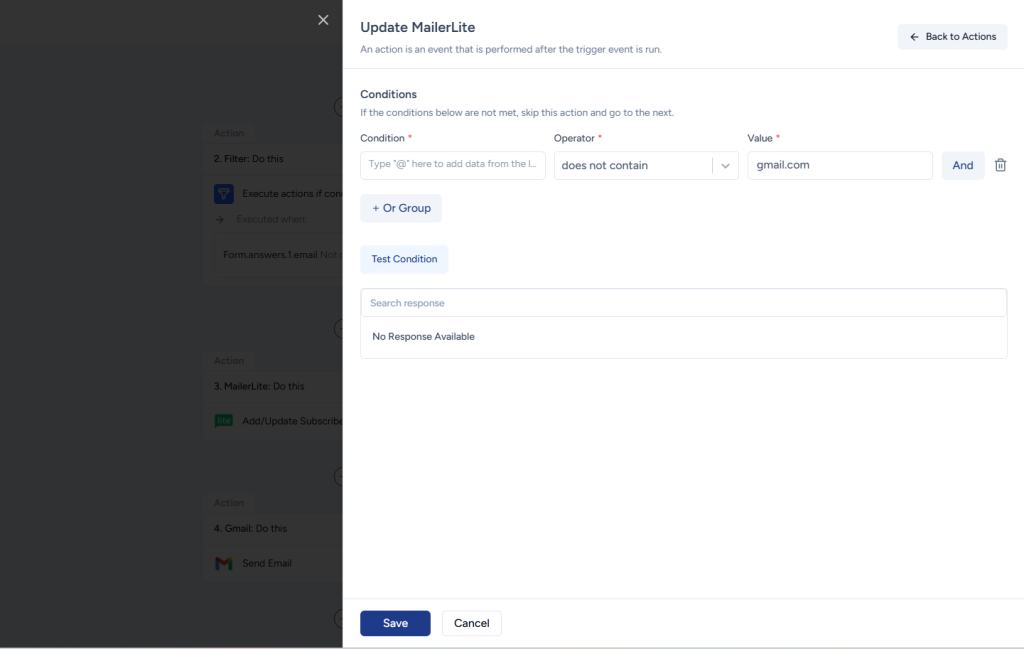
Task: Expand the Operator dropdown chevron
Action: click(725, 166)
